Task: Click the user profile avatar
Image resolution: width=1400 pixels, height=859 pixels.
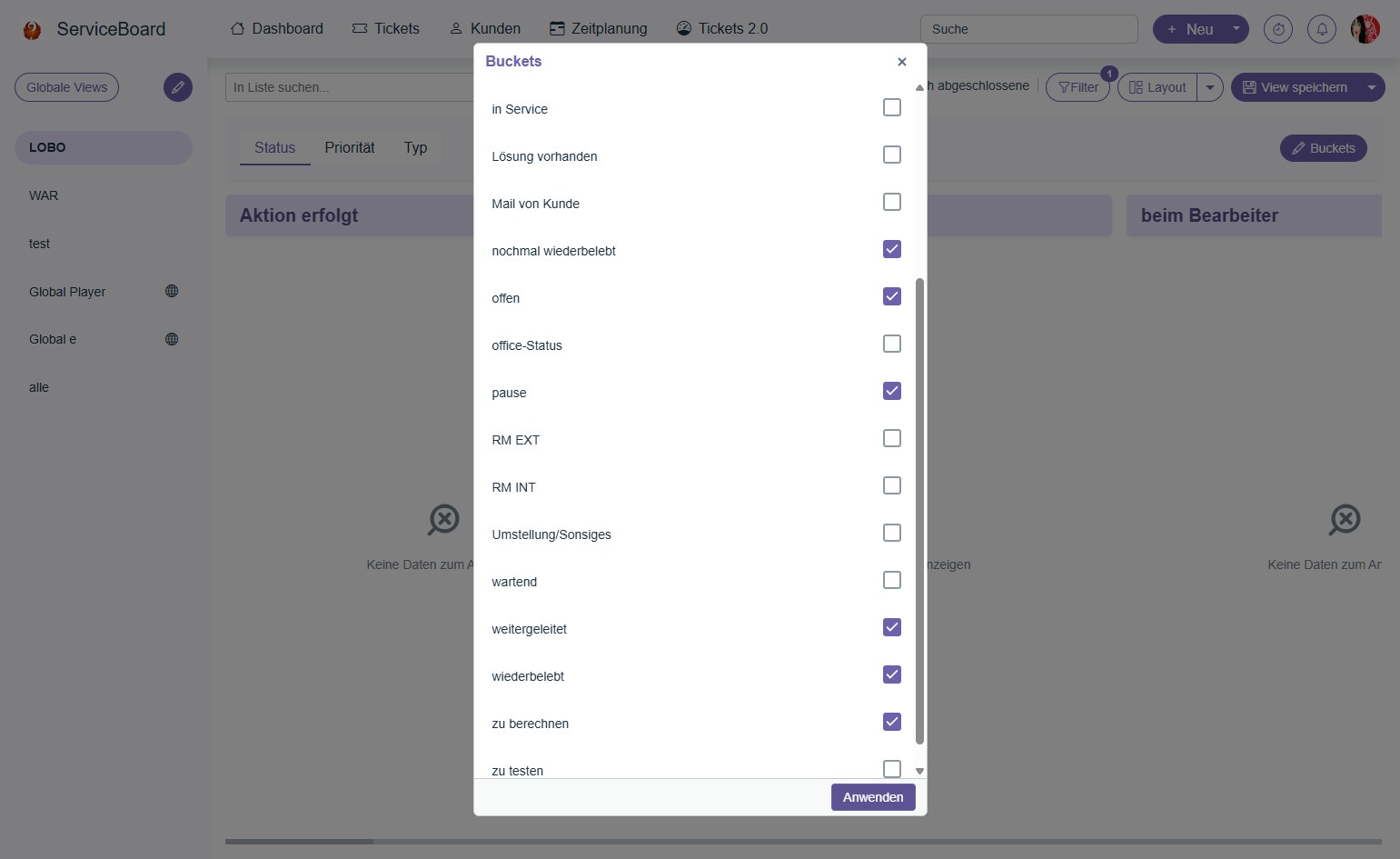Action: pos(1365,29)
